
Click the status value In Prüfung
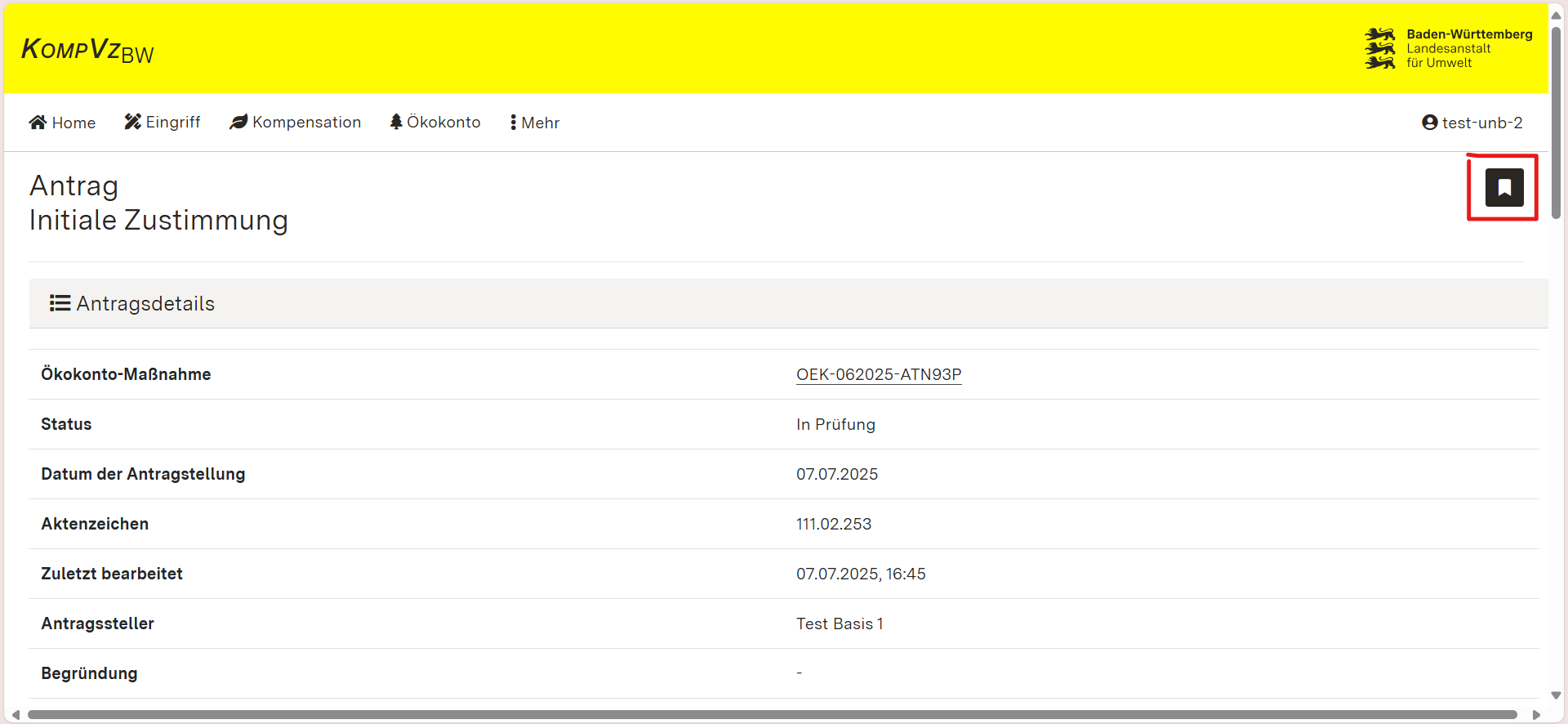835,424
